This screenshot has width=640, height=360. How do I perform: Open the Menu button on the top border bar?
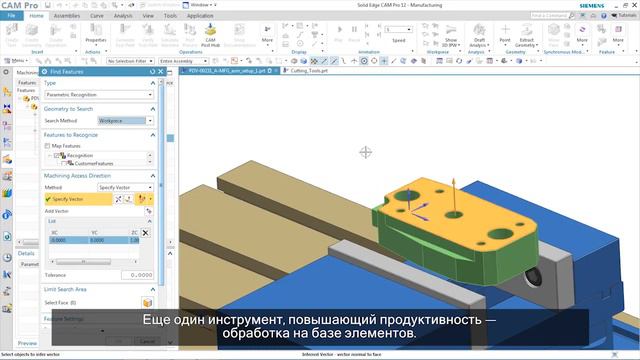click(x=16, y=61)
